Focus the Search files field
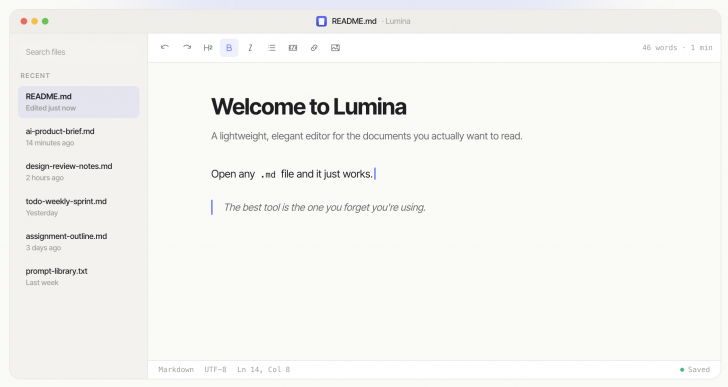728x387 pixels. [x=78, y=52]
